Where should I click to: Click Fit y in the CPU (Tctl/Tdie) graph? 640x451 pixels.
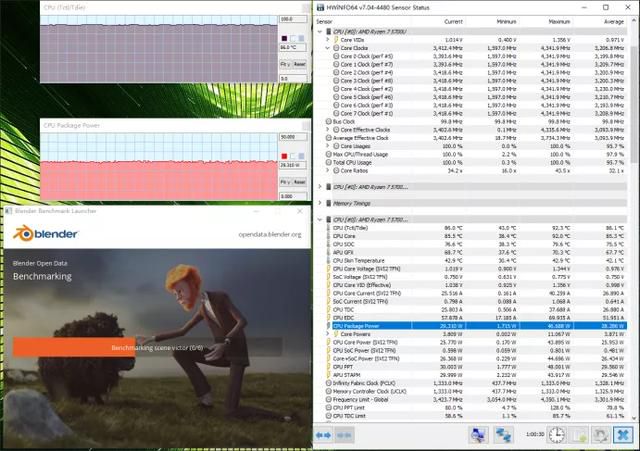[x=285, y=64]
